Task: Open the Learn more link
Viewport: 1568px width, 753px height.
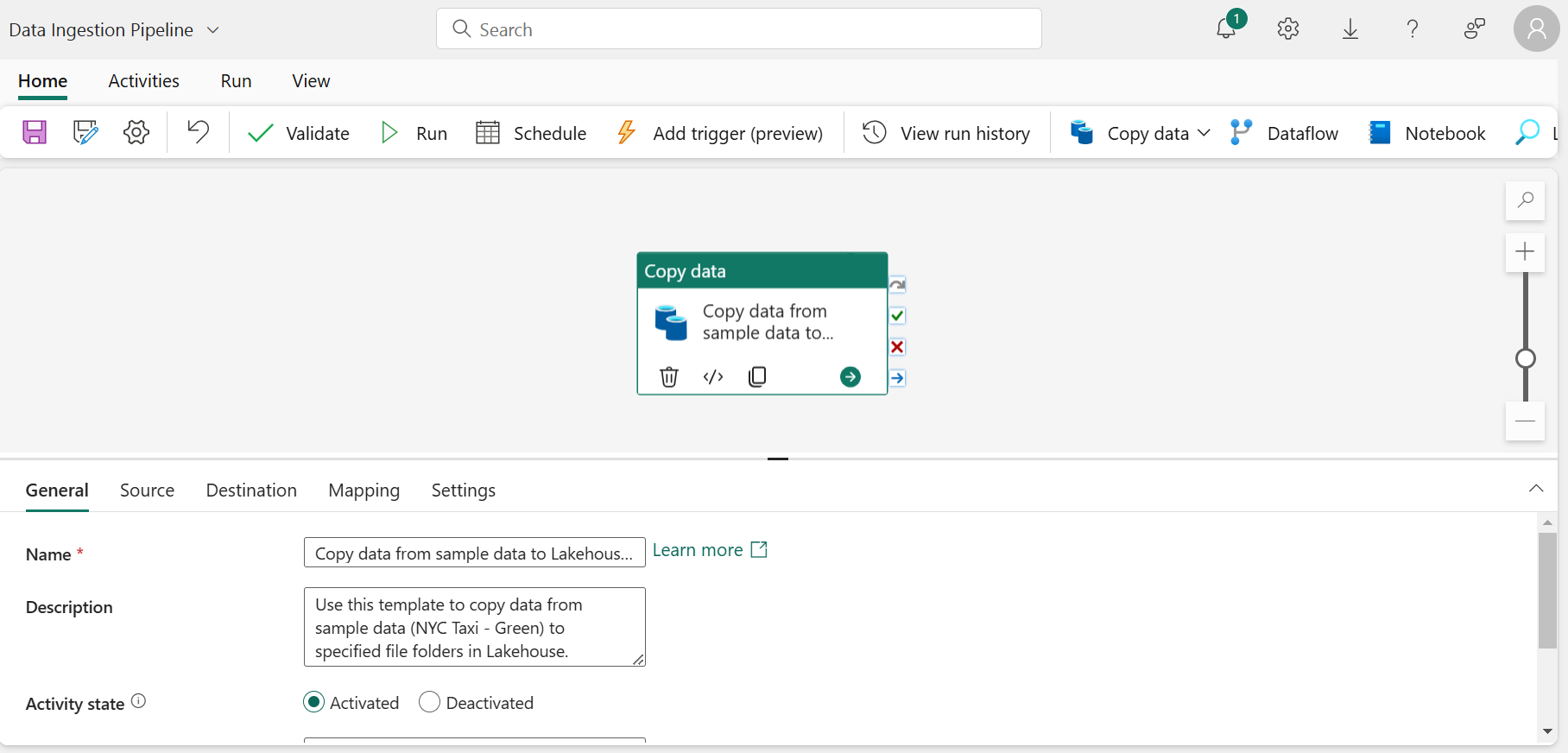Action: click(x=710, y=550)
